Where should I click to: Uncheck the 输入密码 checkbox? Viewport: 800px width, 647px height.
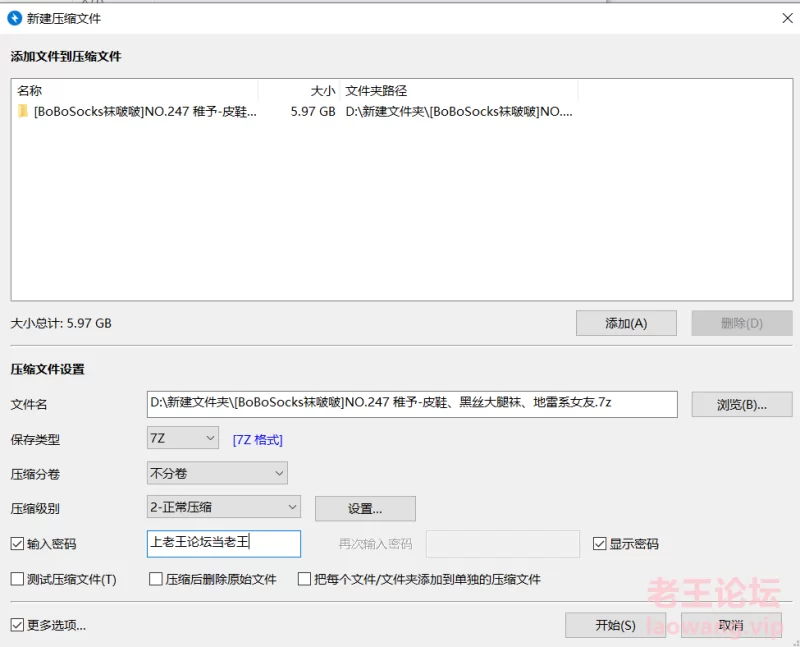(18, 544)
